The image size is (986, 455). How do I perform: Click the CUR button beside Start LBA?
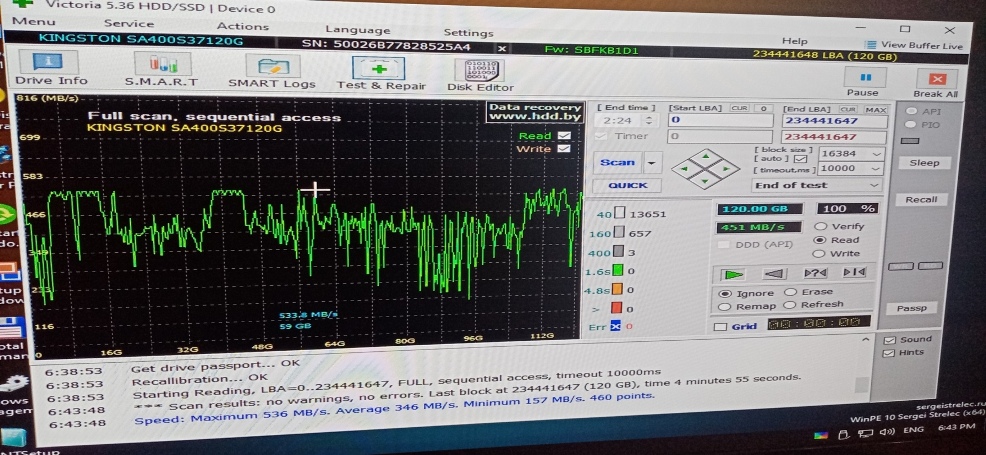click(738, 108)
